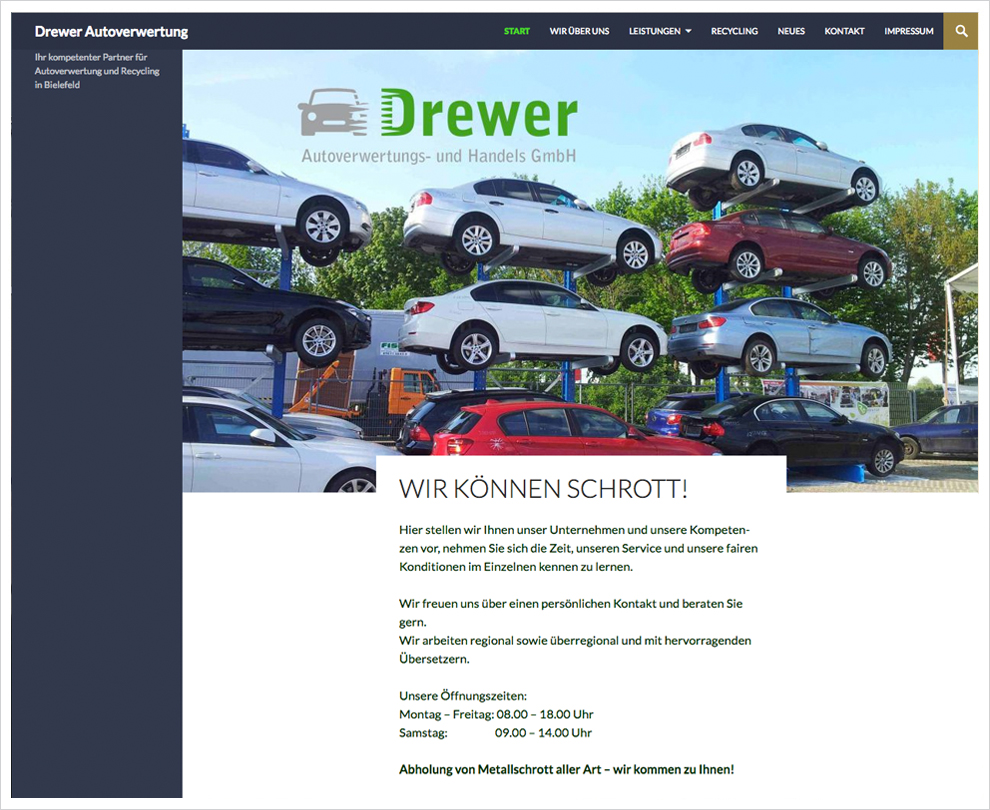The width and height of the screenshot is (990, 810).
Task: Select RECYCLING in the navigation bar
Action: tap(734, 31)
